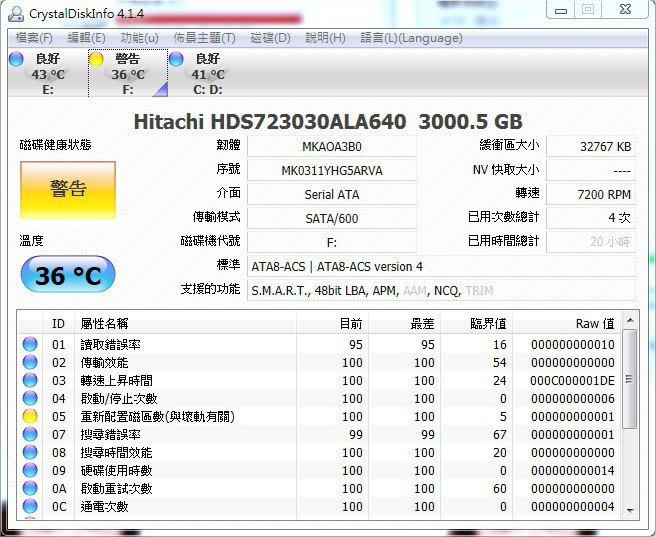Open the 佈景主題(T) menu
This screenshot has width=656, height=537.
point(205,38)
